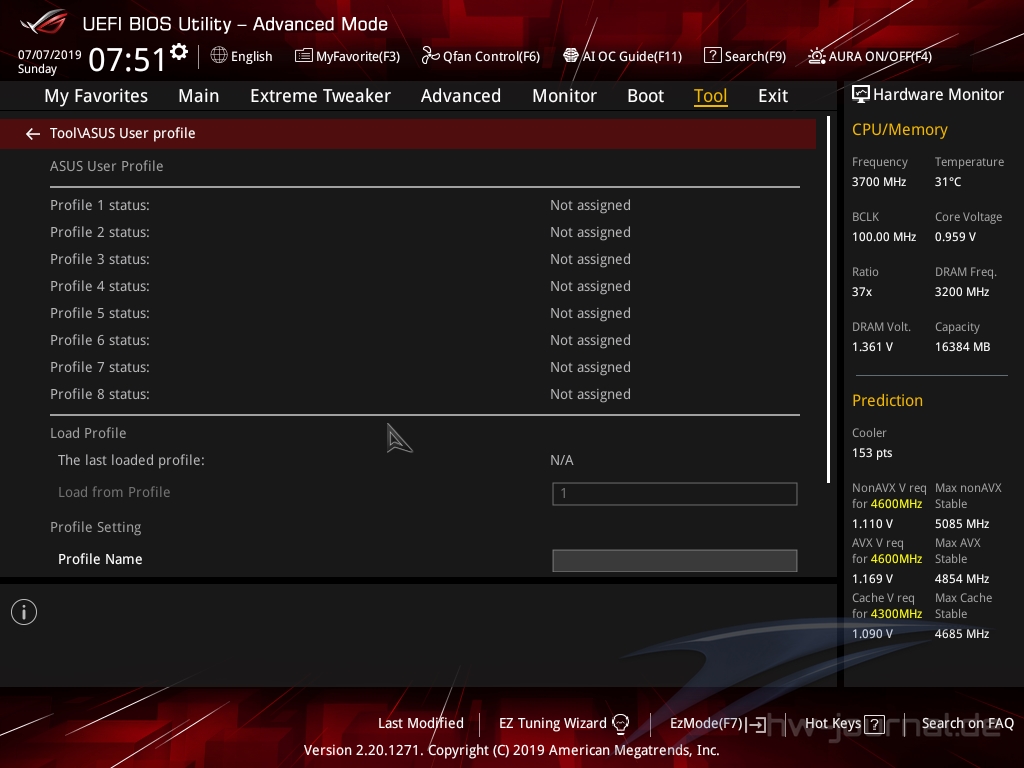This screenshot has width=1024, height=768.
Task: Select Profile 8 status row
Action: coord(424,394)
